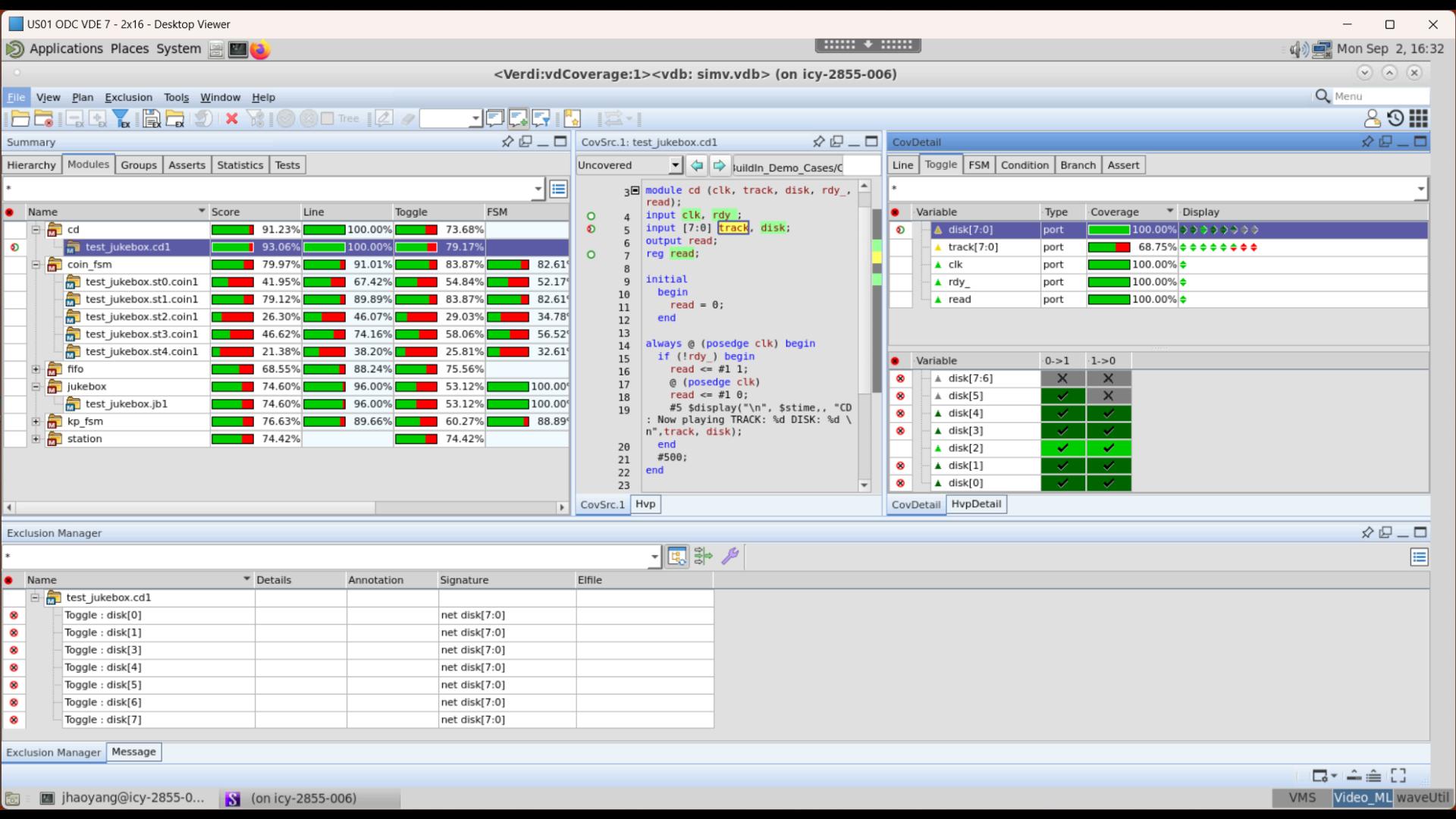Switch to the HvpDetail tab
Screen dimensions: 1456x819
(x=976, y=504)
